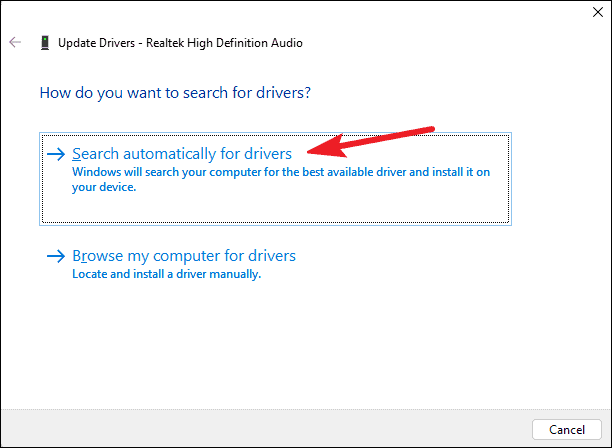This screenshot has height=448, width=612.
Task: Click the title "Update Drivers - Realtek High Definition Audio"
Action: (180, 43)
